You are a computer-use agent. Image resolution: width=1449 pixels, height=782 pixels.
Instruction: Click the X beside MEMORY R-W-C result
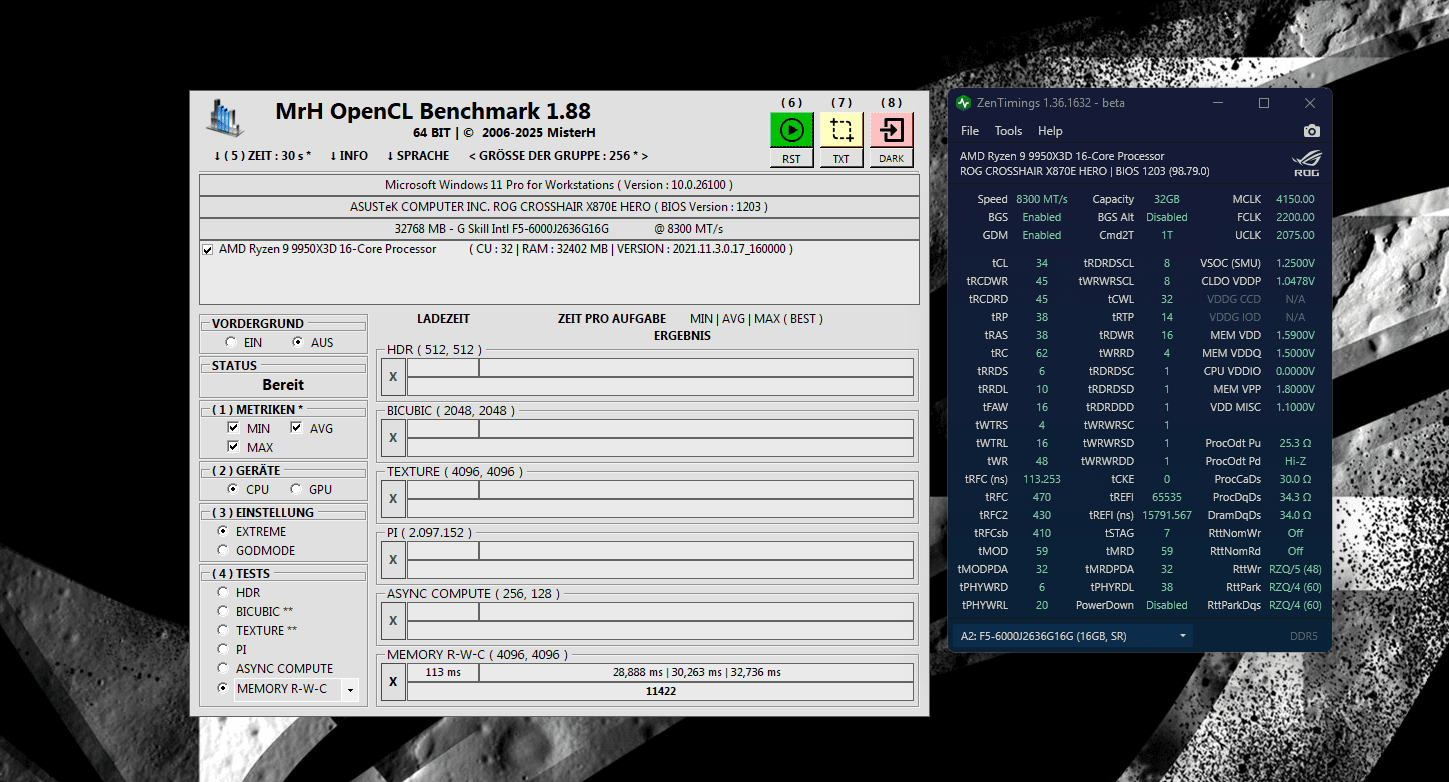pos(393,682)
